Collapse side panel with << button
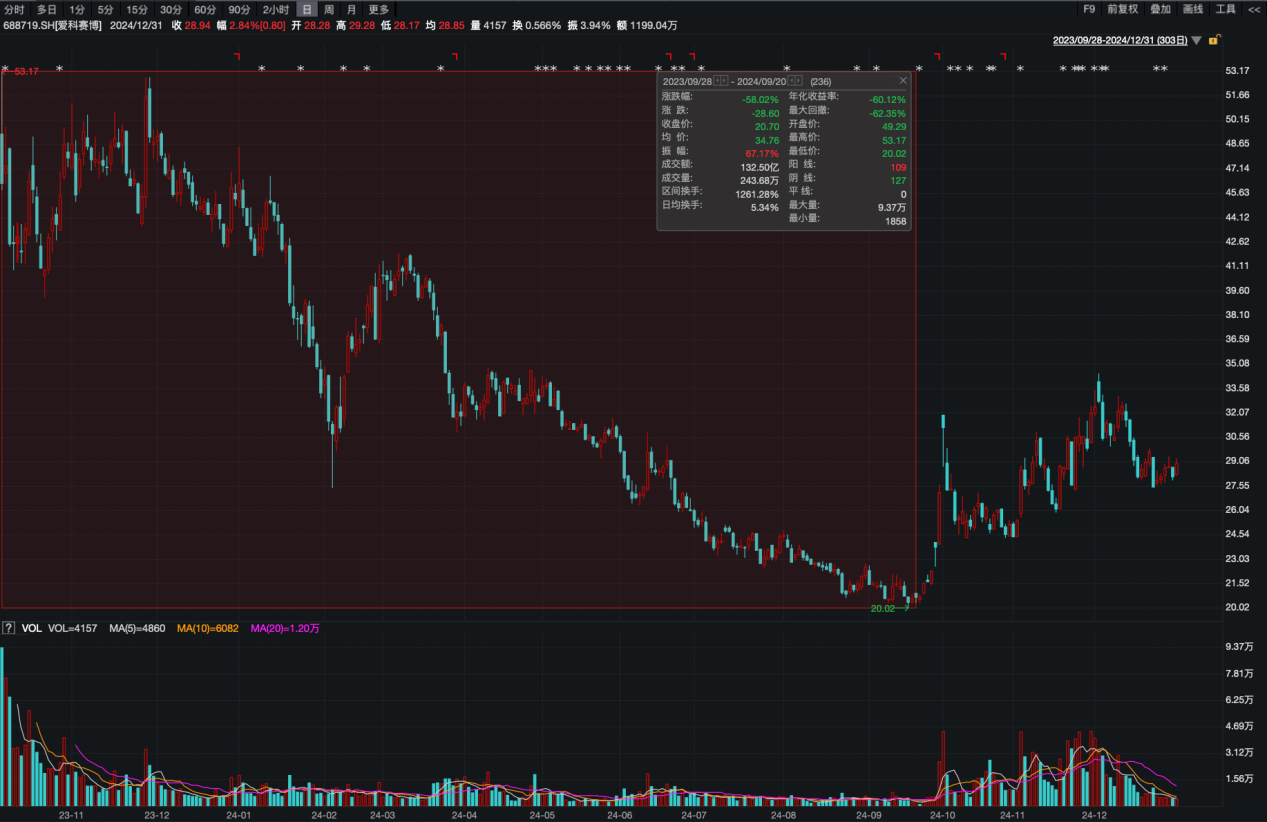 pyautogui.click(x=1254, y=9)
